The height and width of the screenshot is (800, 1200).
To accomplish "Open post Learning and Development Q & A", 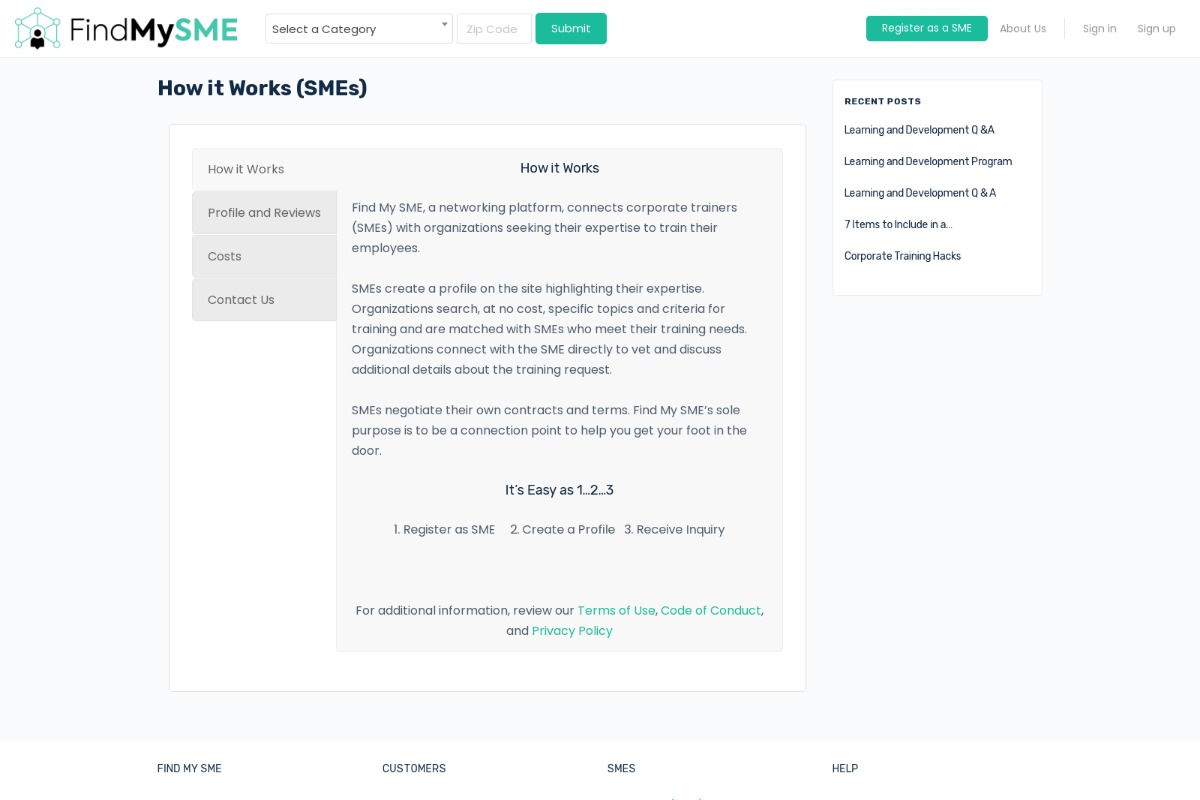I will click(920, 193).
